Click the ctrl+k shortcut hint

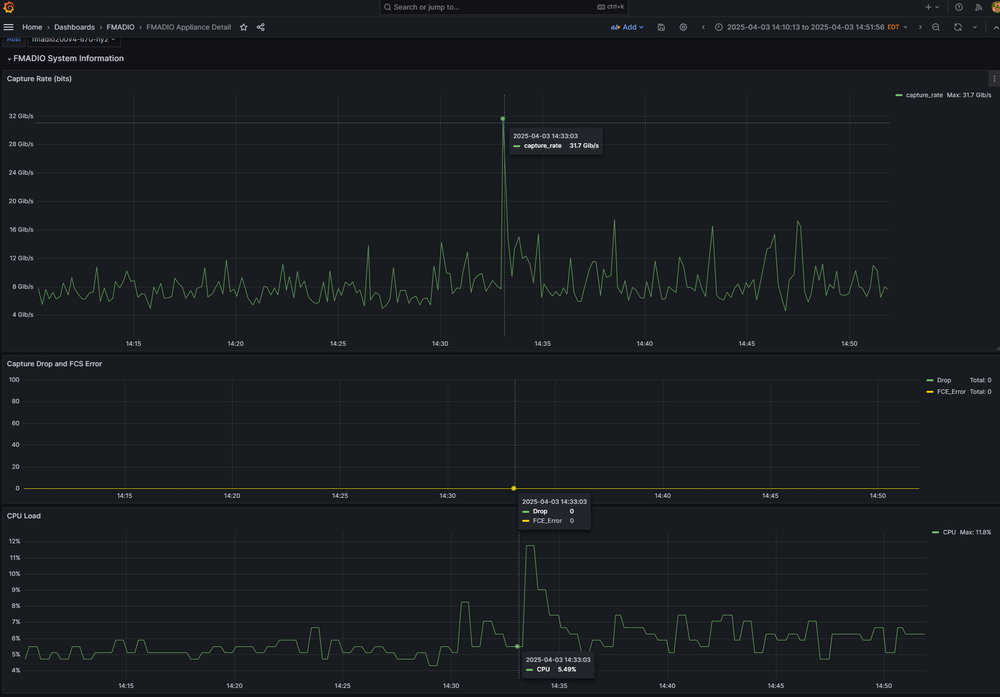(610, 7)
